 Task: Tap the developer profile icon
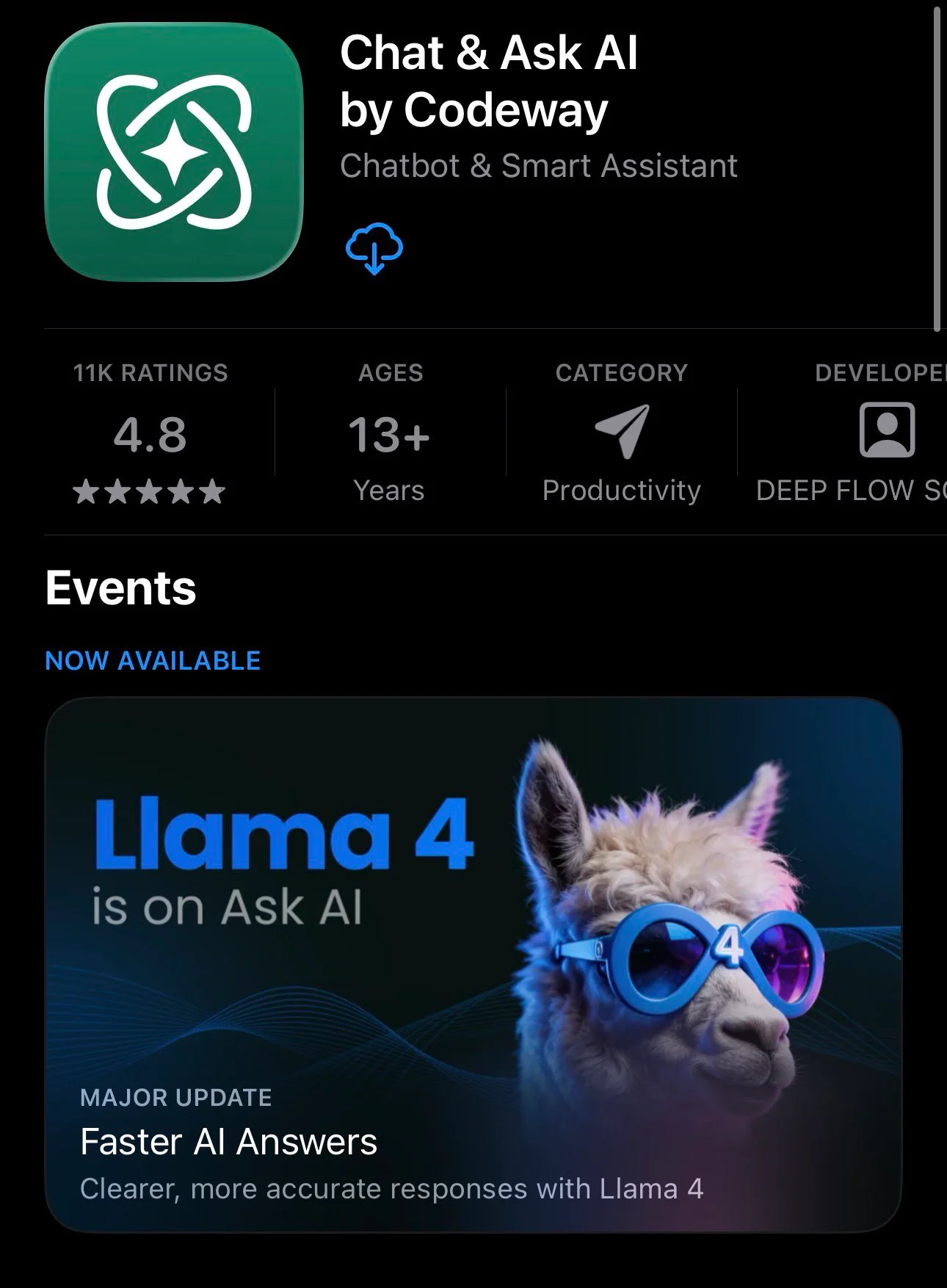pyautogui.click(x=887, y=430)
